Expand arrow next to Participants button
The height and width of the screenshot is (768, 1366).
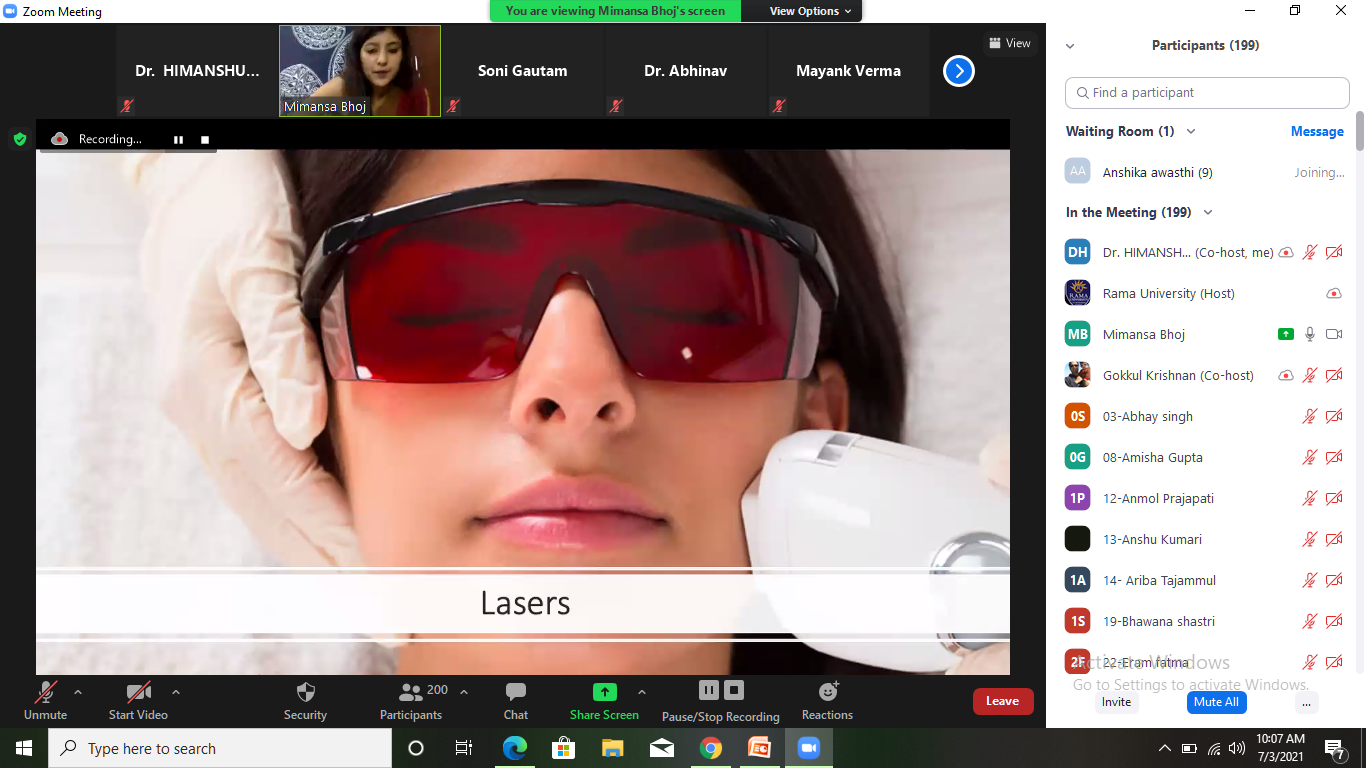pos(463,691)
